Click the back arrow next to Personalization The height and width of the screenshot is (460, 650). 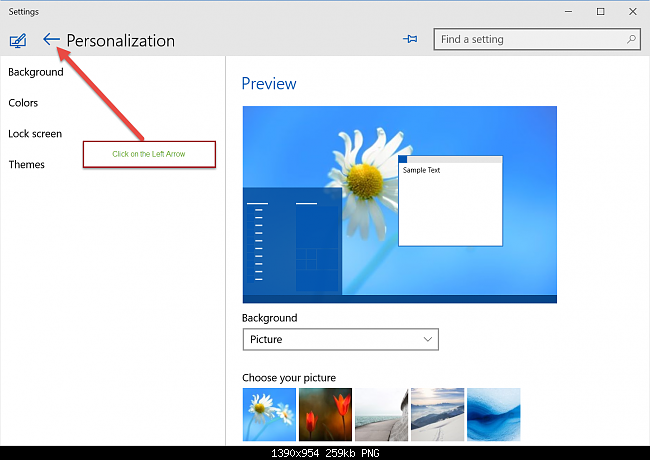point(51,39)
